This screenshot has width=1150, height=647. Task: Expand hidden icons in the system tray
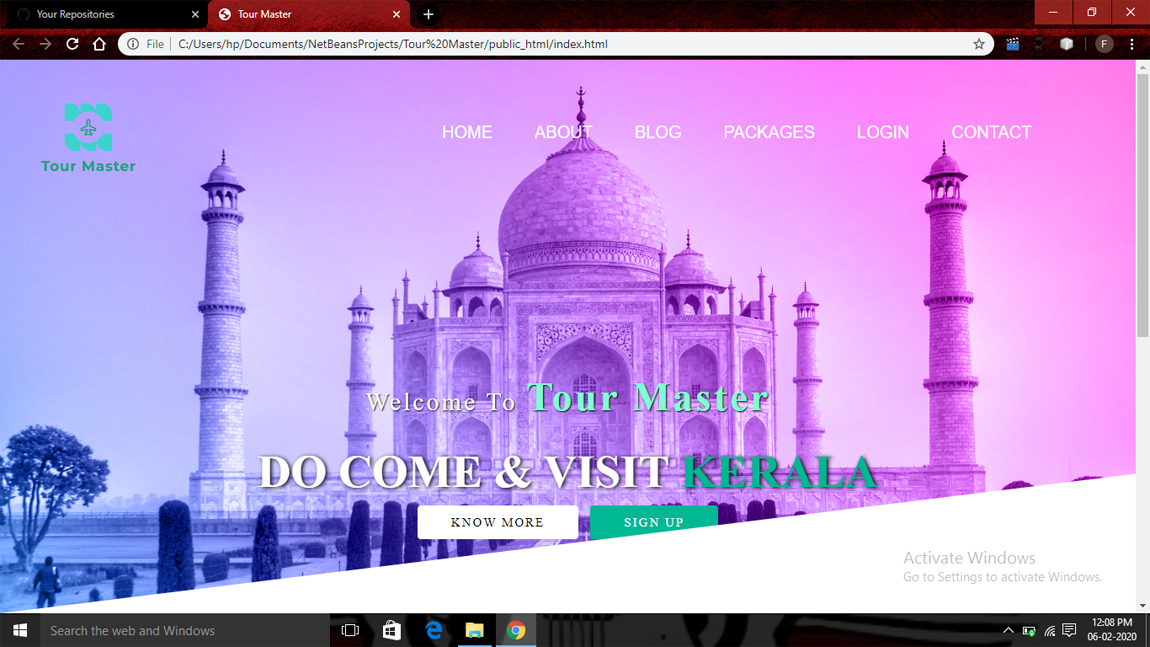pyautogui.click(x=1008, y=630)
